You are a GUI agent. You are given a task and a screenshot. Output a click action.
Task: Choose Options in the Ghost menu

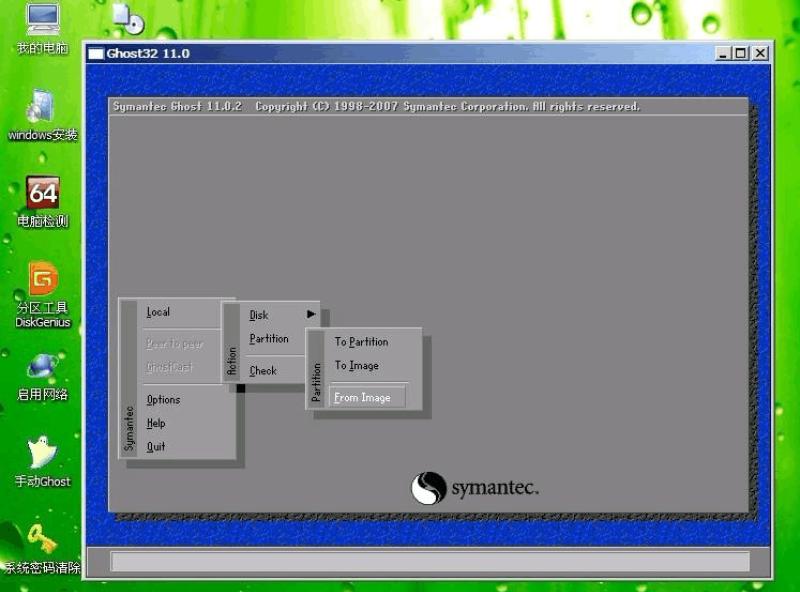(163, 400)
